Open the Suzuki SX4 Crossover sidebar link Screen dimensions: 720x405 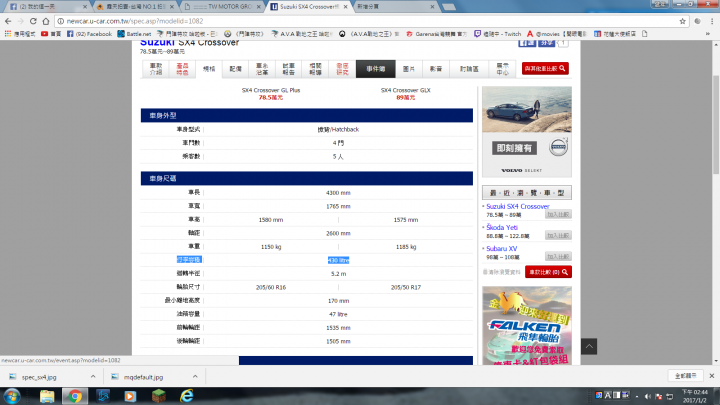tap(518, 207)
